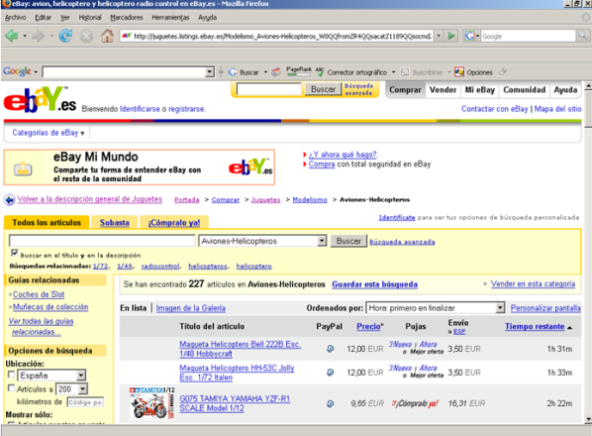592x436 pixels.
Task: Click the Mi eBay navigation tab
Action: pyautogui.click(x=480, y=90)
